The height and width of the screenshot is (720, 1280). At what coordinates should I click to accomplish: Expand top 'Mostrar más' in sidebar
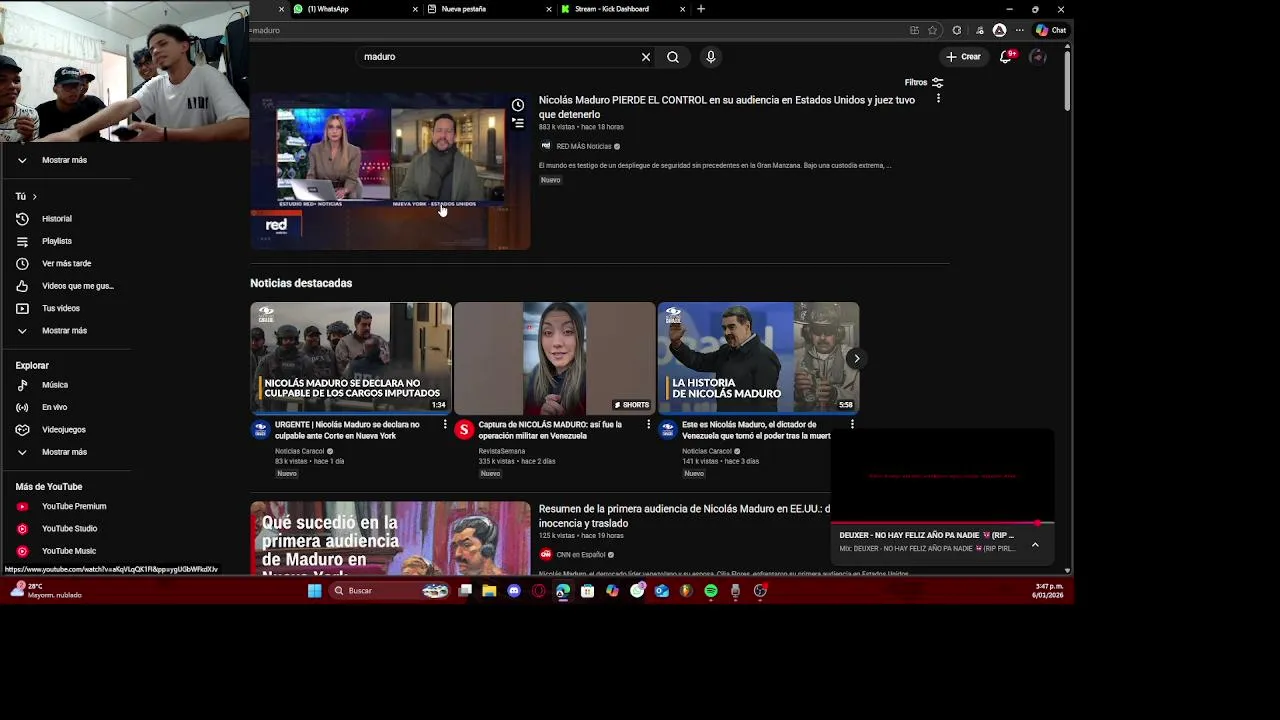click(65, 160)
